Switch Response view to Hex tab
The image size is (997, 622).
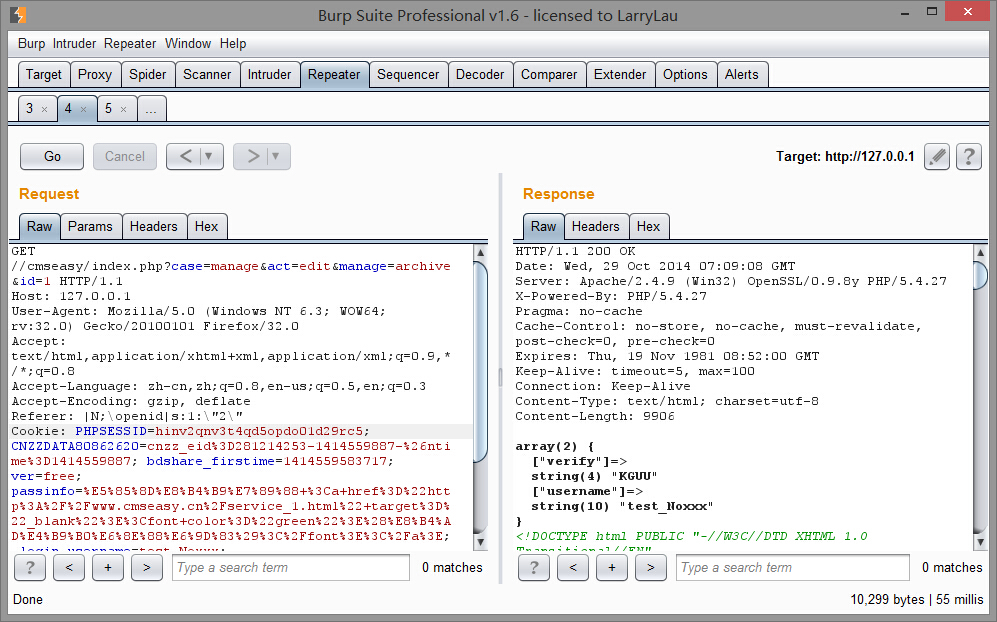pyautogui.click(x=649, y=226)
